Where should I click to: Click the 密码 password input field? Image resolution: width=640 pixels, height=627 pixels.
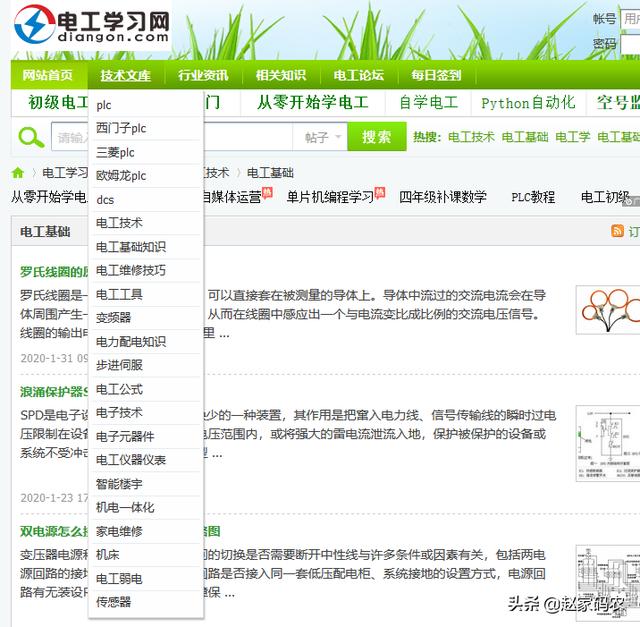pos(630,44)
